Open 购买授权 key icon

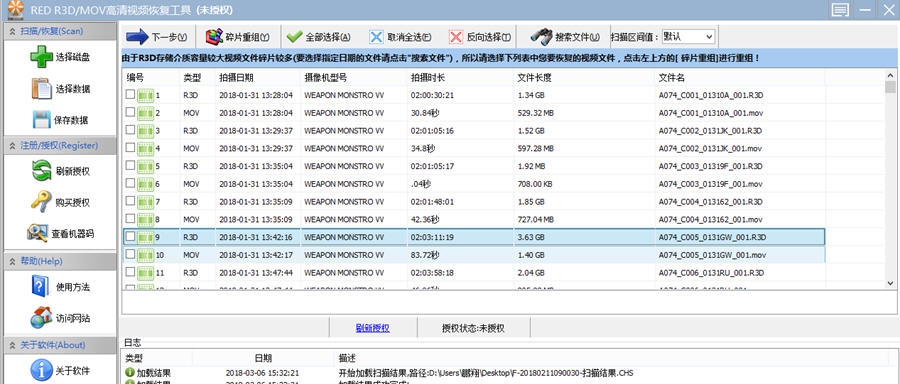point(41,202)
